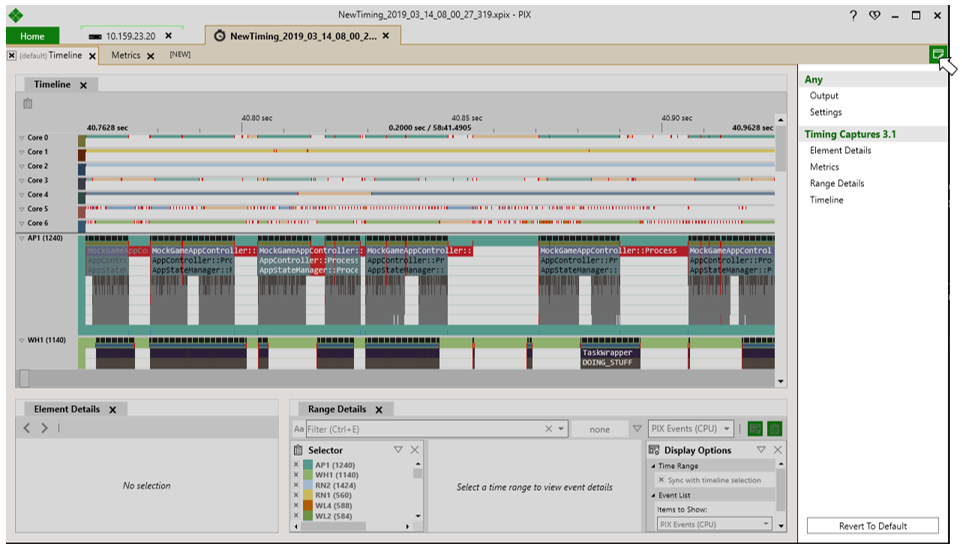The image size is (962, 551).
Task: Open the Items to Show dropdown
Action: 714,524
